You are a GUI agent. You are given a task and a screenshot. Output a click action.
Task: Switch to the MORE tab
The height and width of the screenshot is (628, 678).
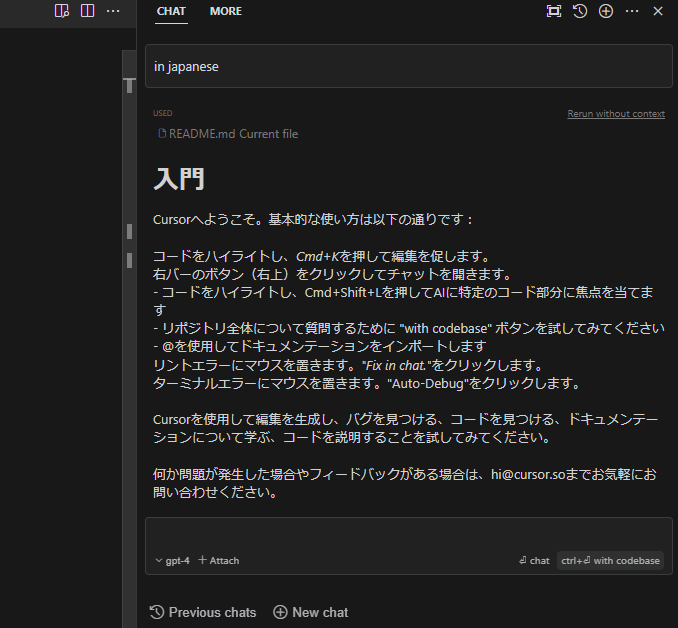(226, 11)
